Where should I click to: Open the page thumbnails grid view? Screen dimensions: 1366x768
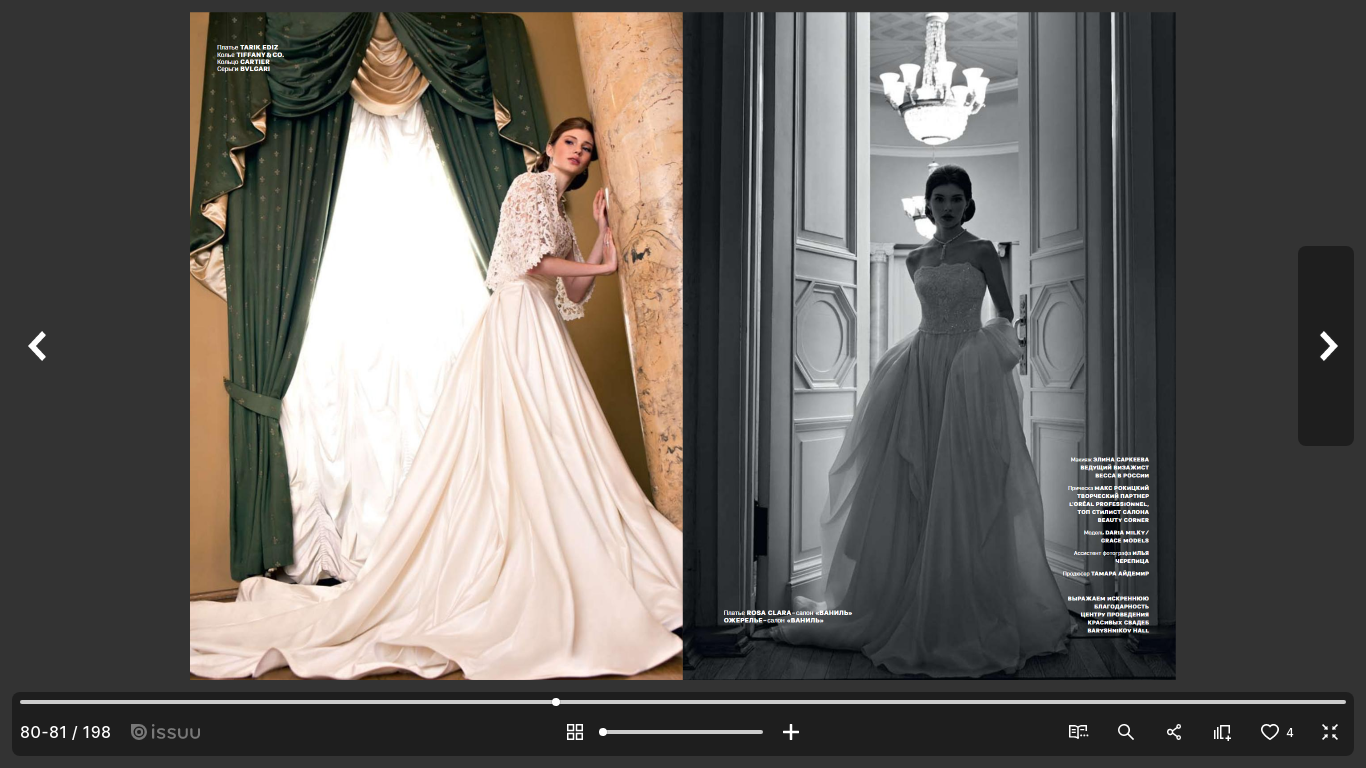coord(575,732)
